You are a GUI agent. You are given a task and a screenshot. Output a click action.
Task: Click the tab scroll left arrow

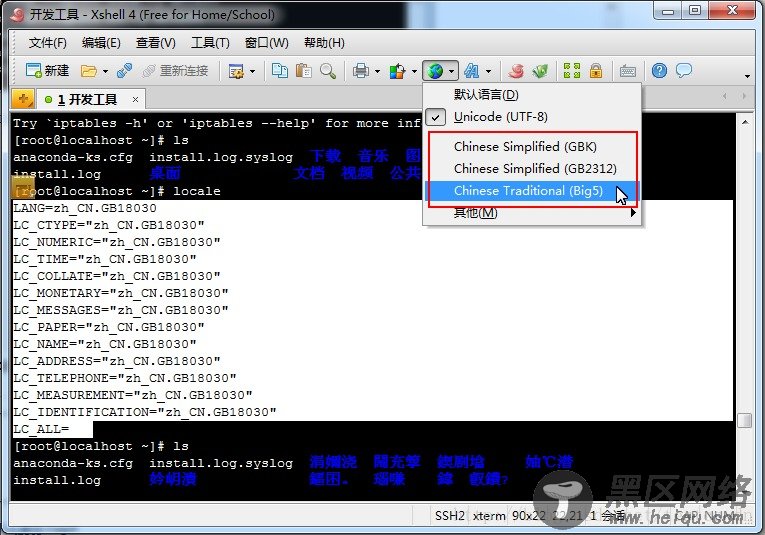tap(725, 96)
